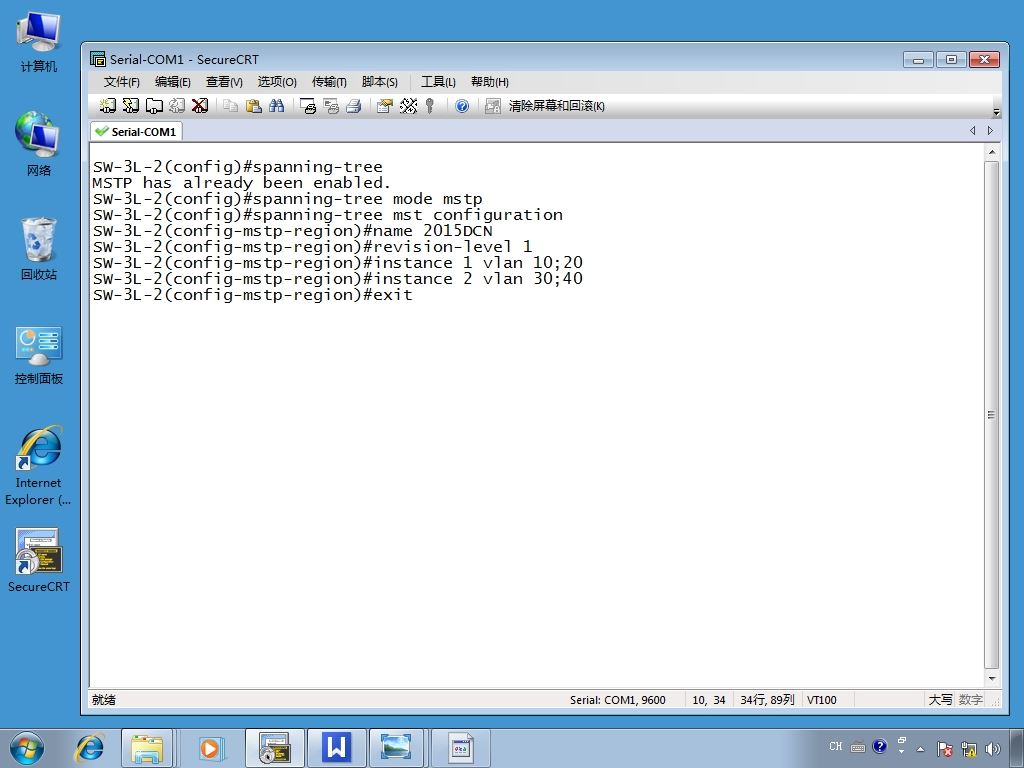1024x768 pixels.
Task: Click the Copy toolbar icon
Action: (x=230, y=106)
